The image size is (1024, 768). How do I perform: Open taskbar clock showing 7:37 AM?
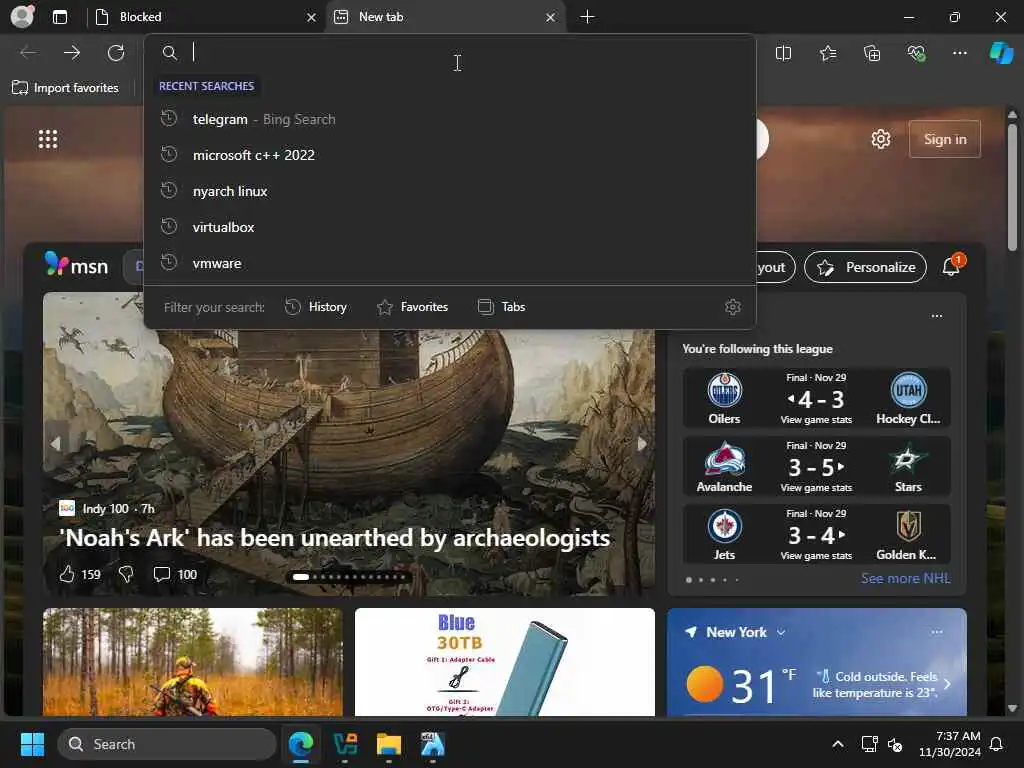point(950,744)
